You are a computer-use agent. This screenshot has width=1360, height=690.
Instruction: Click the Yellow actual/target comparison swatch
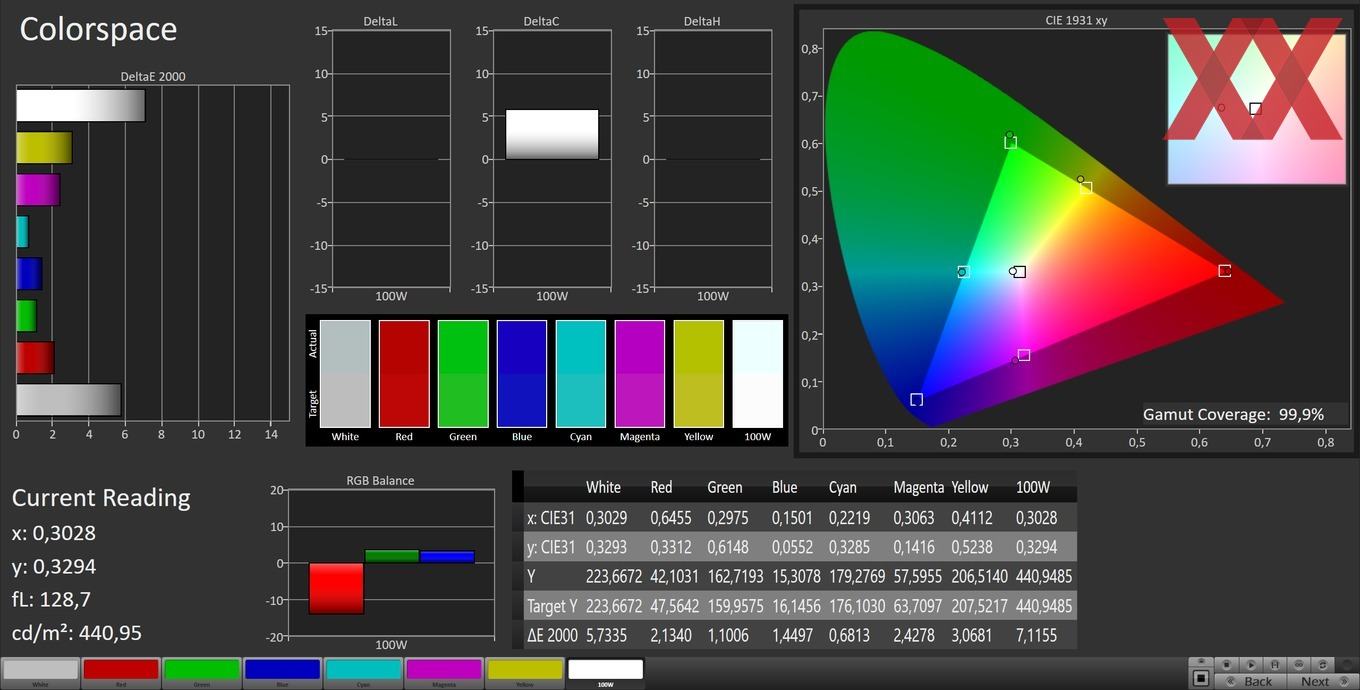click(699, 374)
